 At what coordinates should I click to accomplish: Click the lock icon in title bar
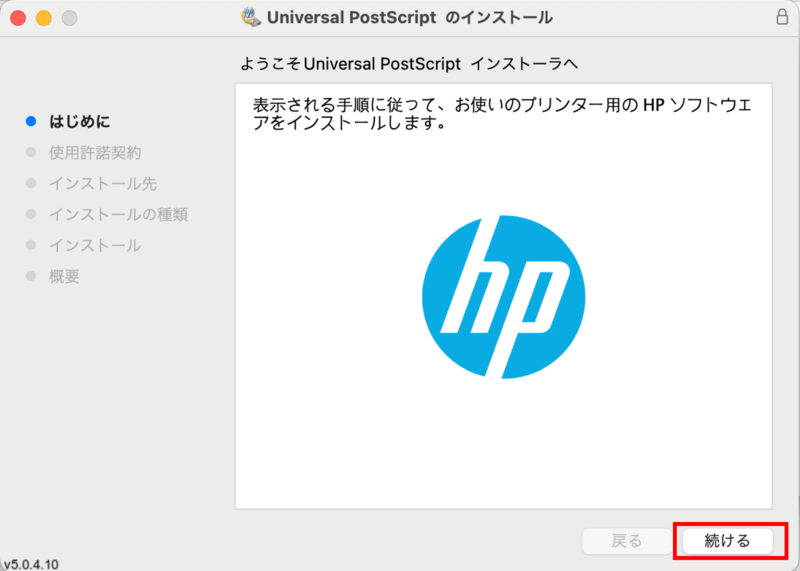coord(781,17)
